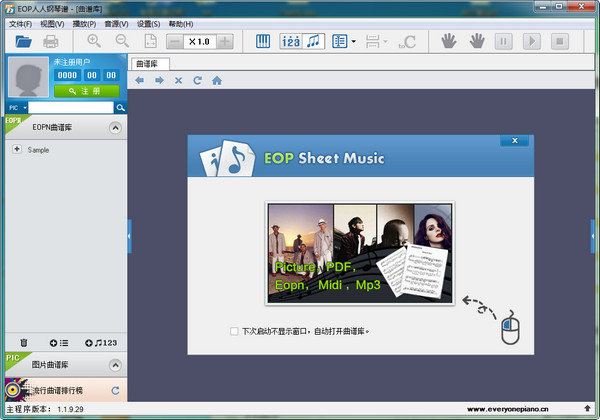Image resolution: width=600 pixels, height=420 pixels.
Task: Click the printer icon to print
Action: pyautogui.click(x=51, y=42)
